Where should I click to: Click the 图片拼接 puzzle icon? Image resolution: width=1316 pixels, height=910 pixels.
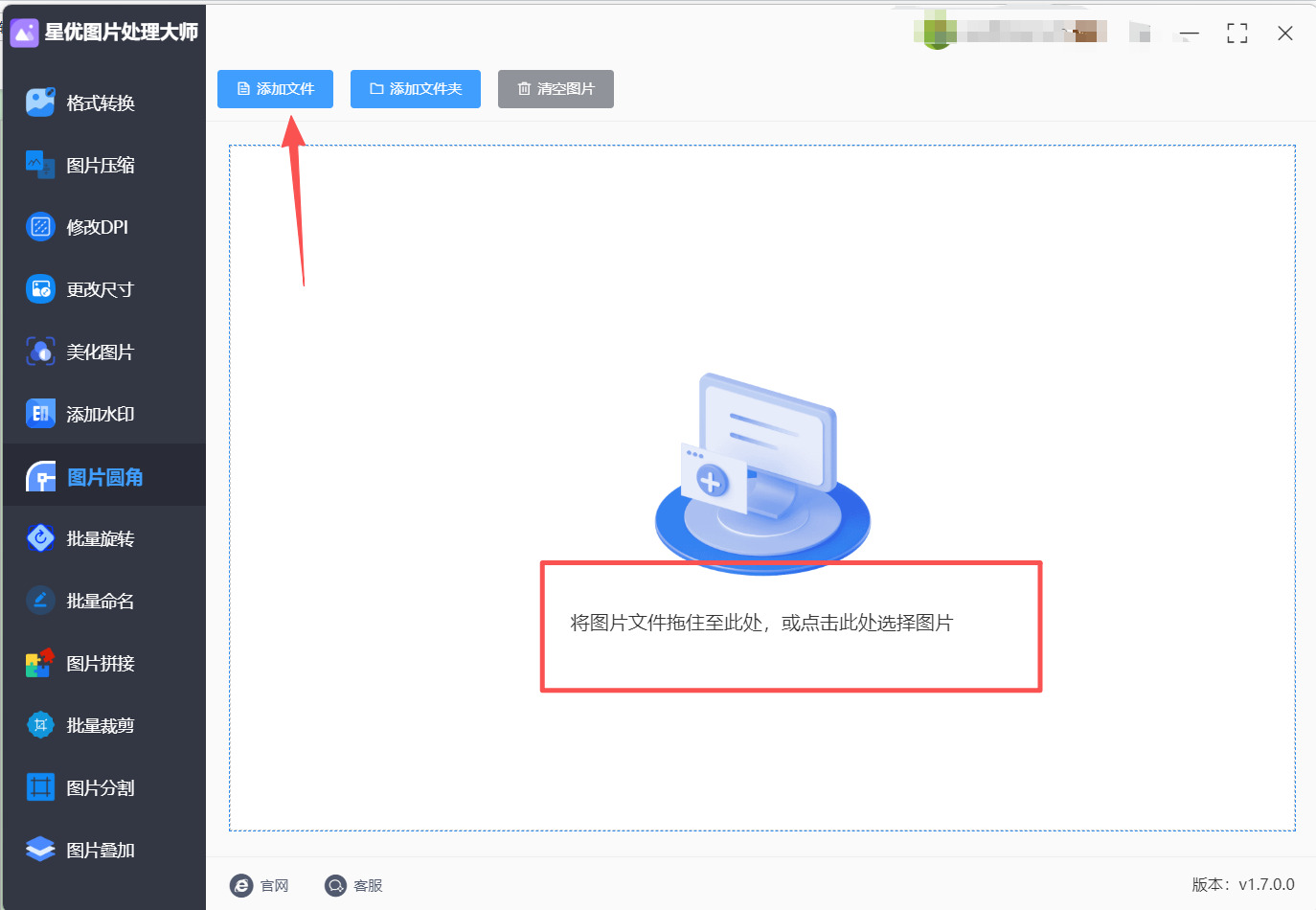click(40, 663)
